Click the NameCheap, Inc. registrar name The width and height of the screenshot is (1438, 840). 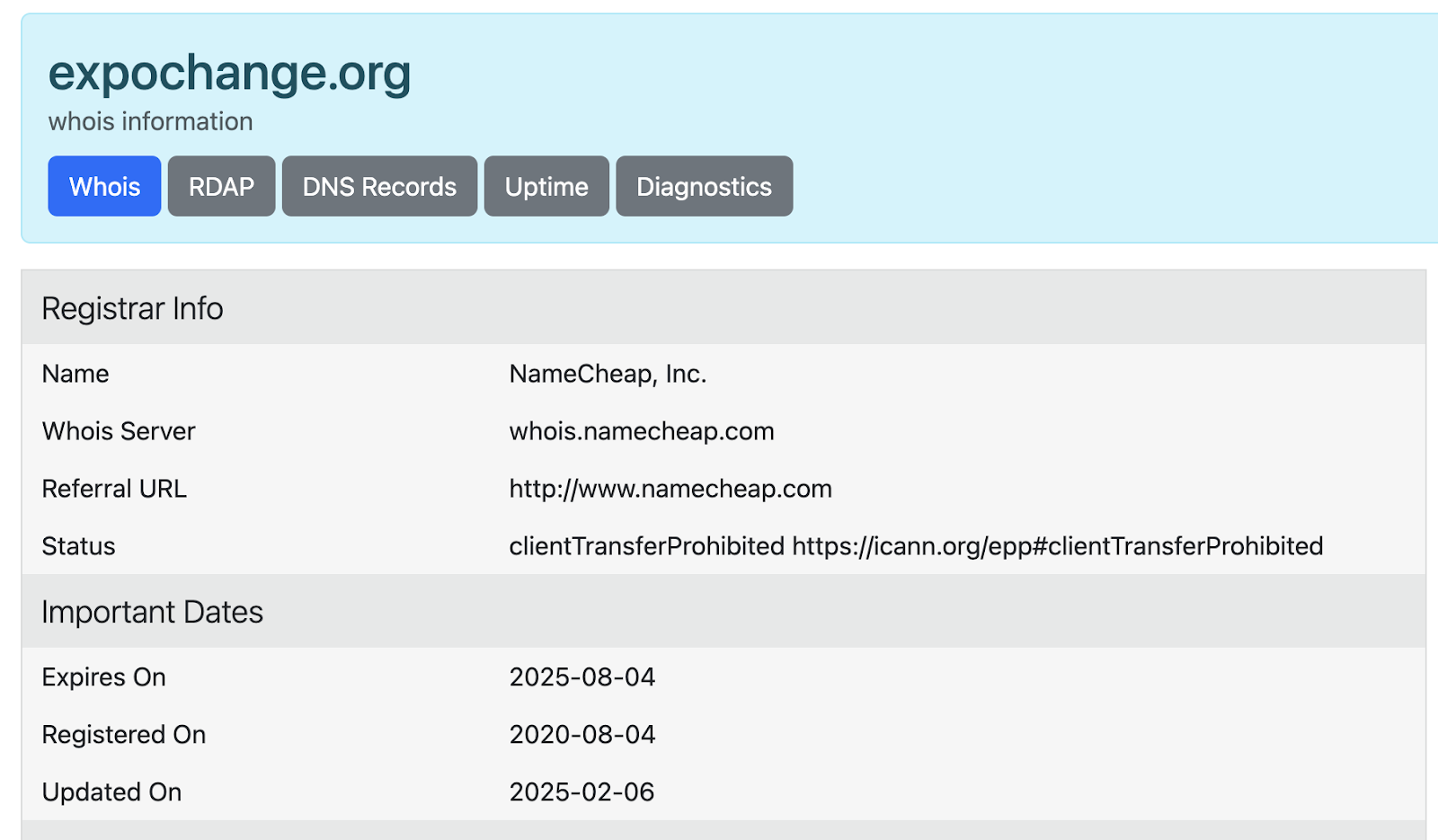pos(608,374)
